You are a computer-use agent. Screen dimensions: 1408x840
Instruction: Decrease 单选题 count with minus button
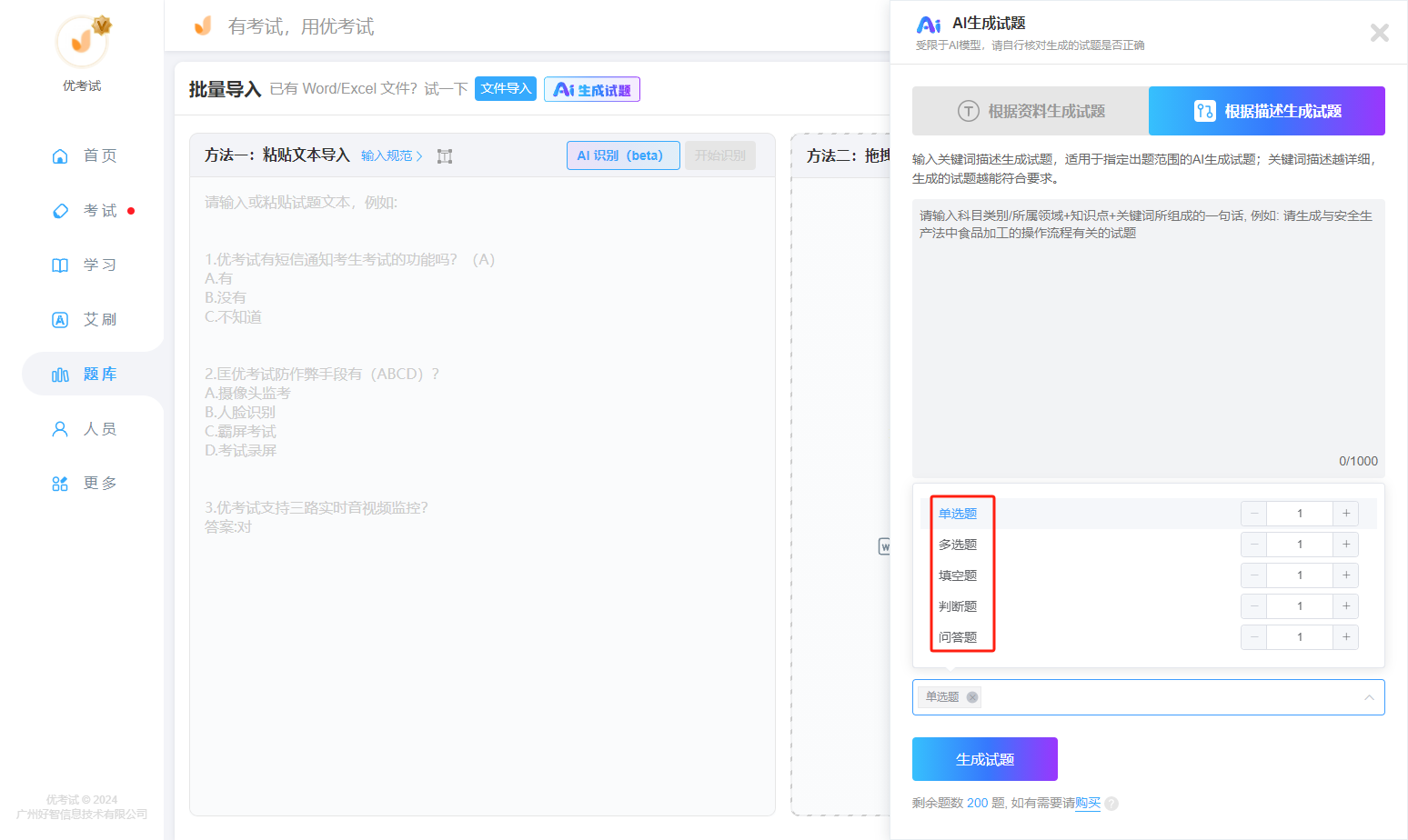(x=1254, y=514)
